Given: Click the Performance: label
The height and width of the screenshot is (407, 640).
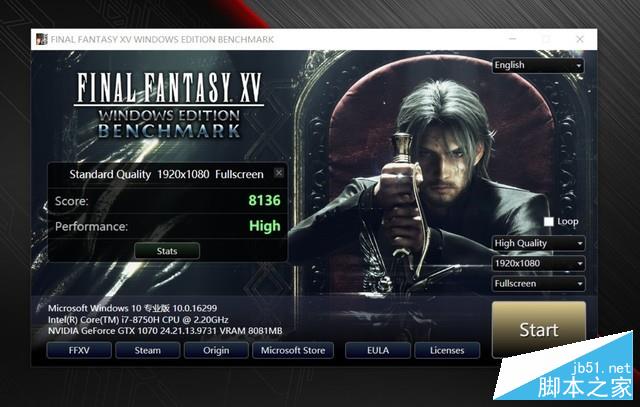Looking at the screenshot, I should (x=91, y=227).
